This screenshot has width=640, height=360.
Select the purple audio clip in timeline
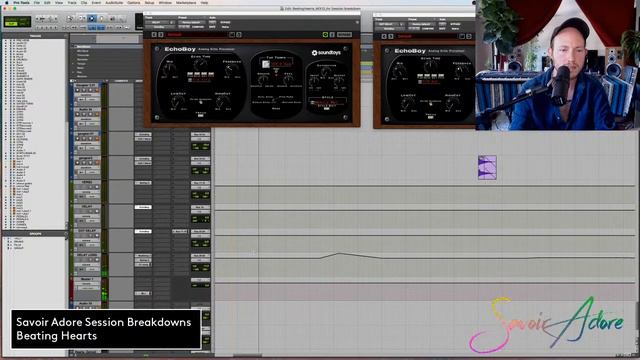tap(487, 167)
